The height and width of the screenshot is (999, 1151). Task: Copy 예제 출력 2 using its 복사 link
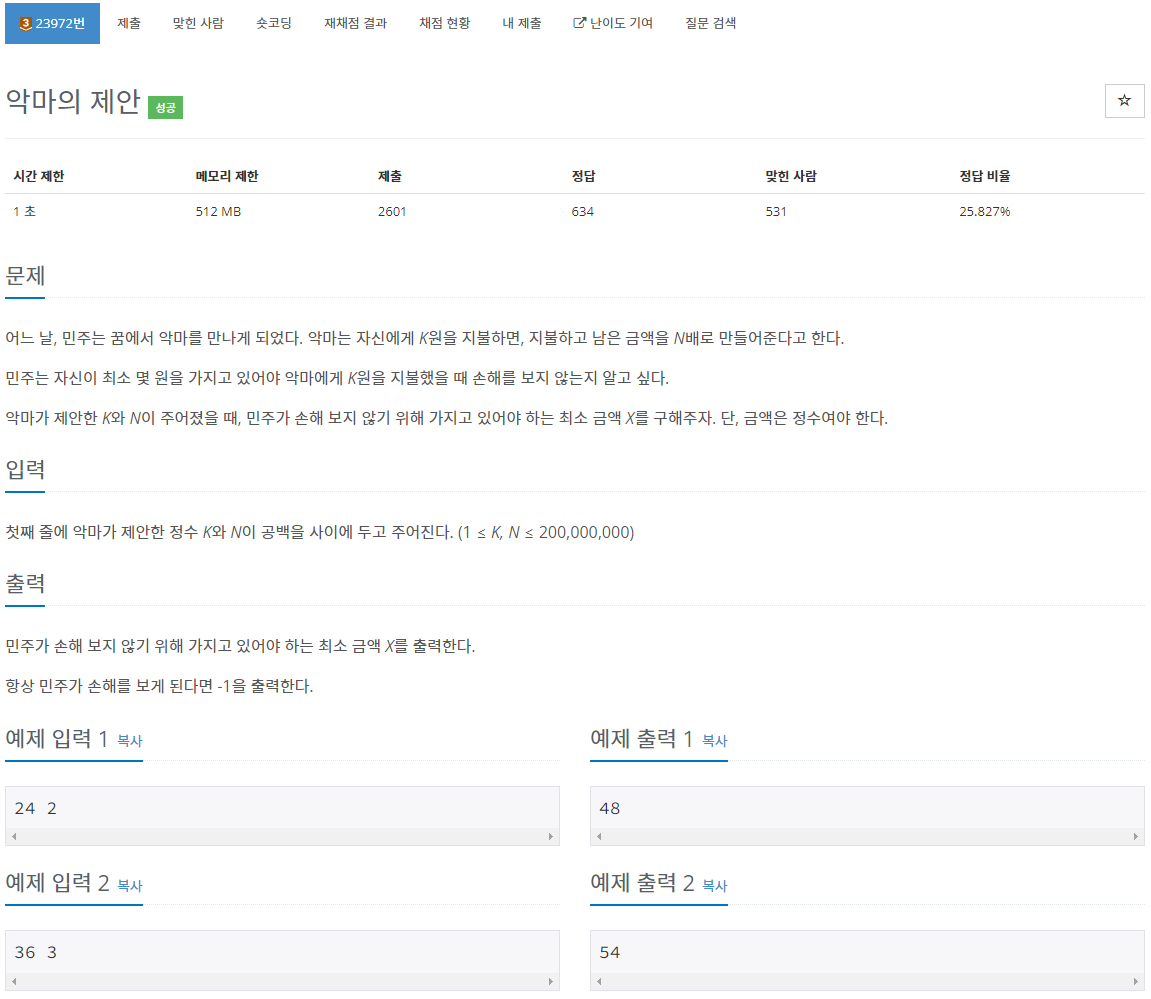tap(712, 886)
